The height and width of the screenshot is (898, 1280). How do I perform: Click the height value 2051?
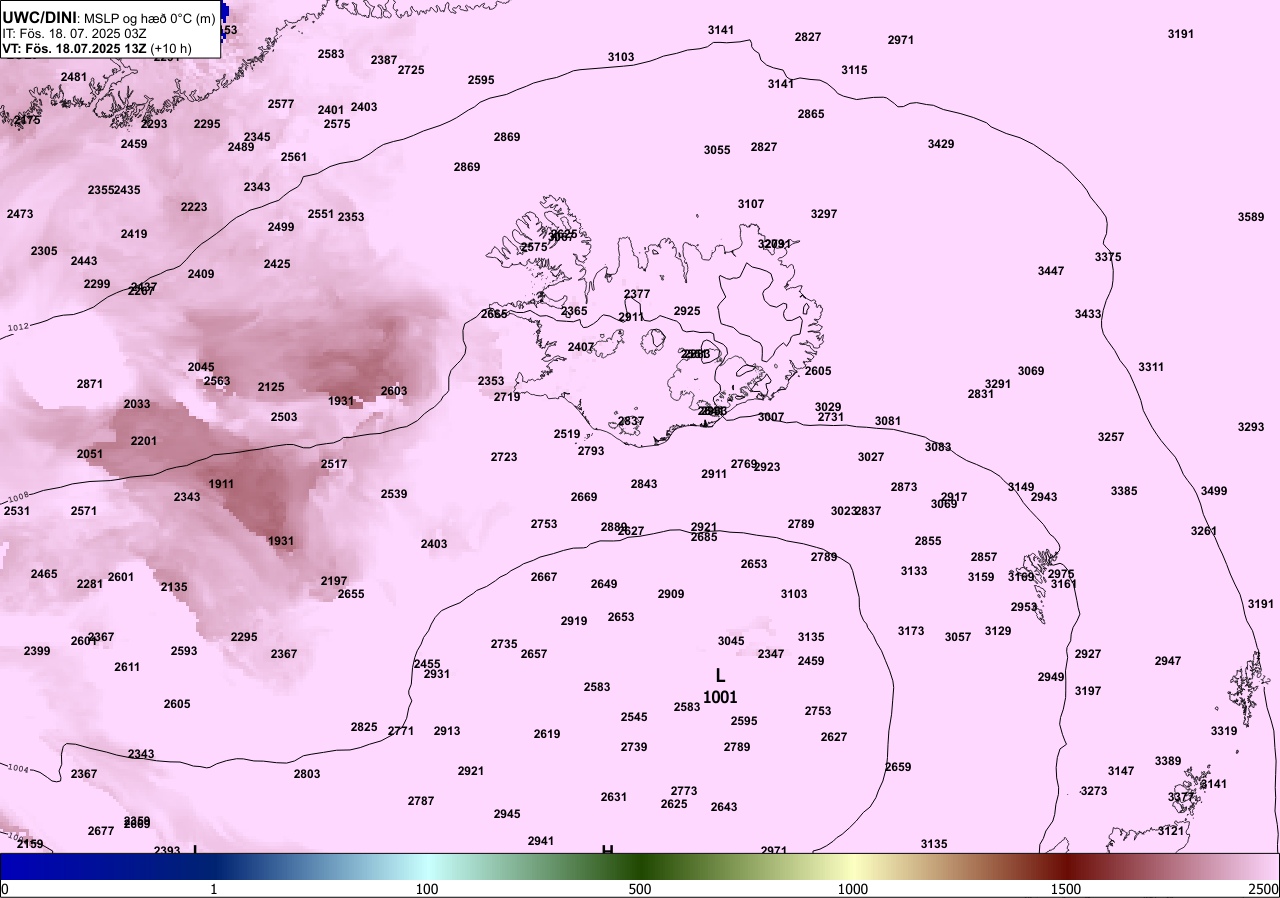click(90, 454)
